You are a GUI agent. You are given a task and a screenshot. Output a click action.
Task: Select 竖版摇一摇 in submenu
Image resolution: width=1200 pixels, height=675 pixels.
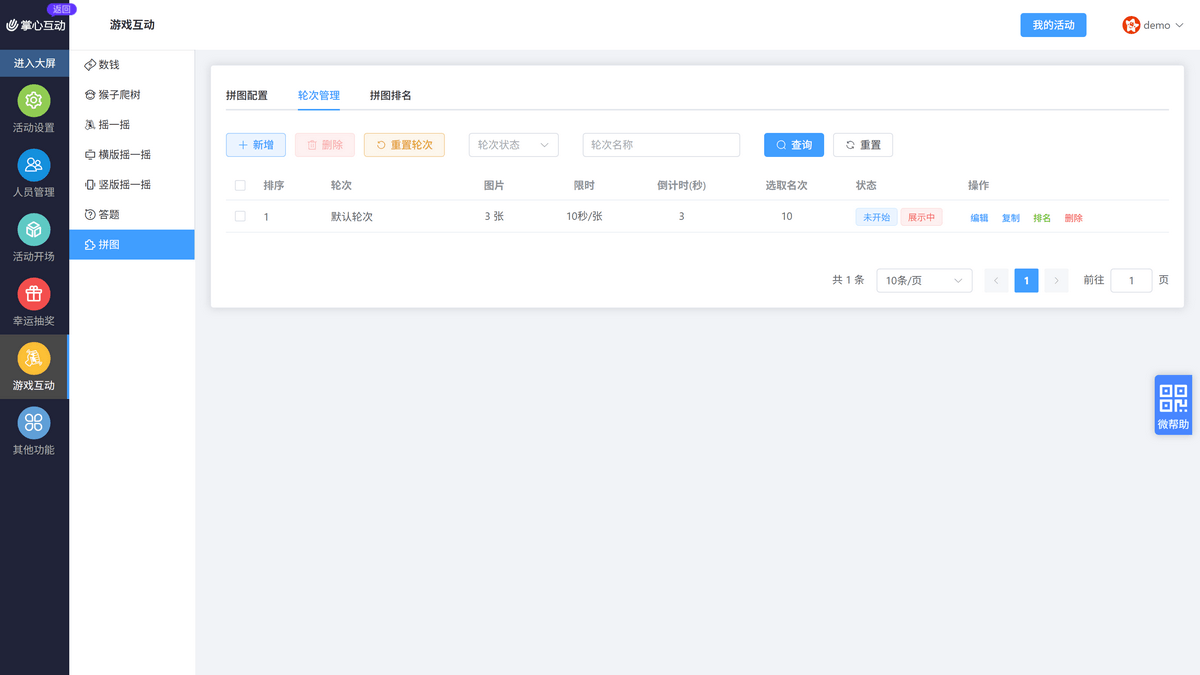click(132, 184)
